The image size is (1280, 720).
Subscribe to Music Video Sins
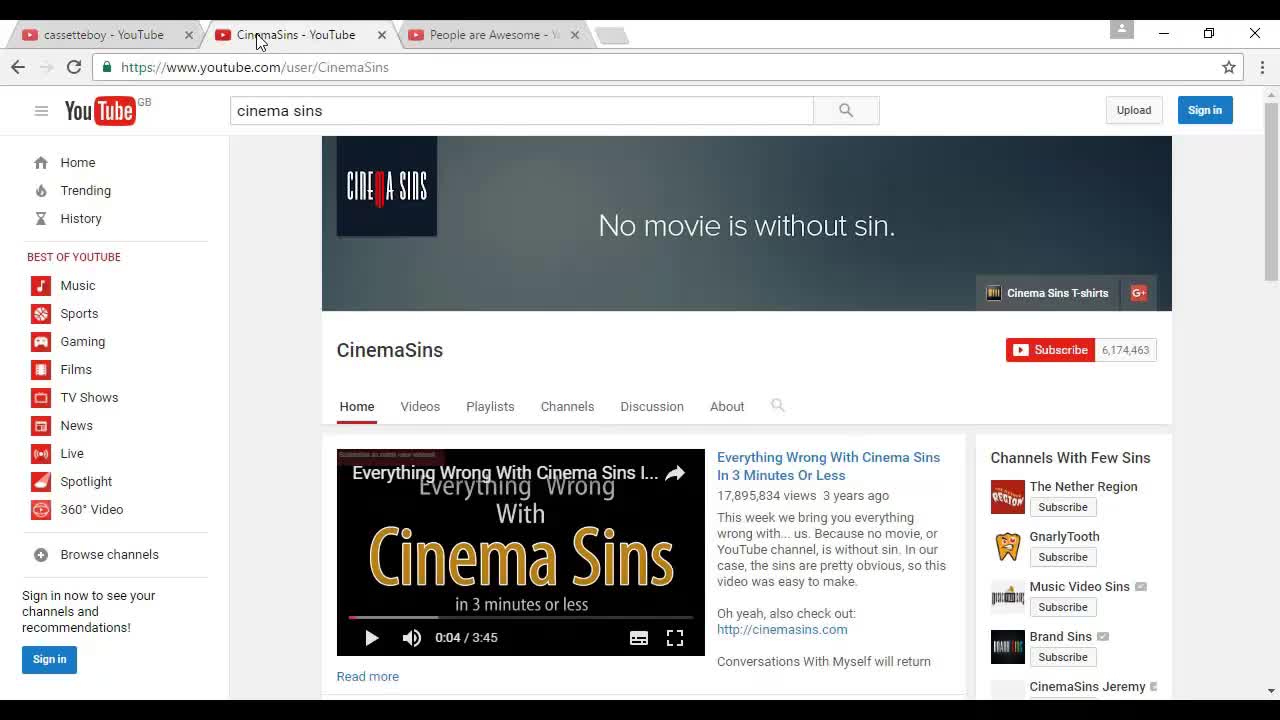(x=1063, y=608)
